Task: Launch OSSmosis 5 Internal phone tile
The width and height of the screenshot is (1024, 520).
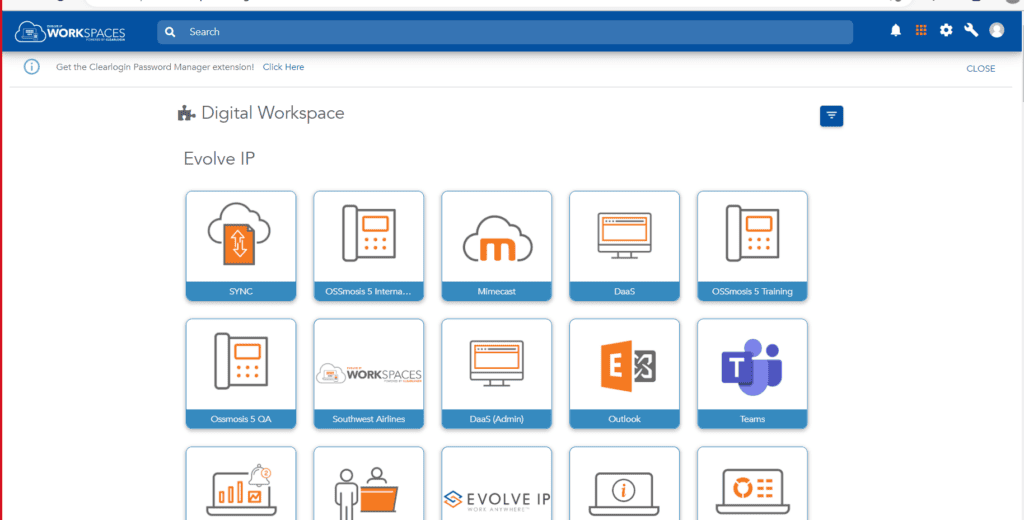Action: [369, 246]
